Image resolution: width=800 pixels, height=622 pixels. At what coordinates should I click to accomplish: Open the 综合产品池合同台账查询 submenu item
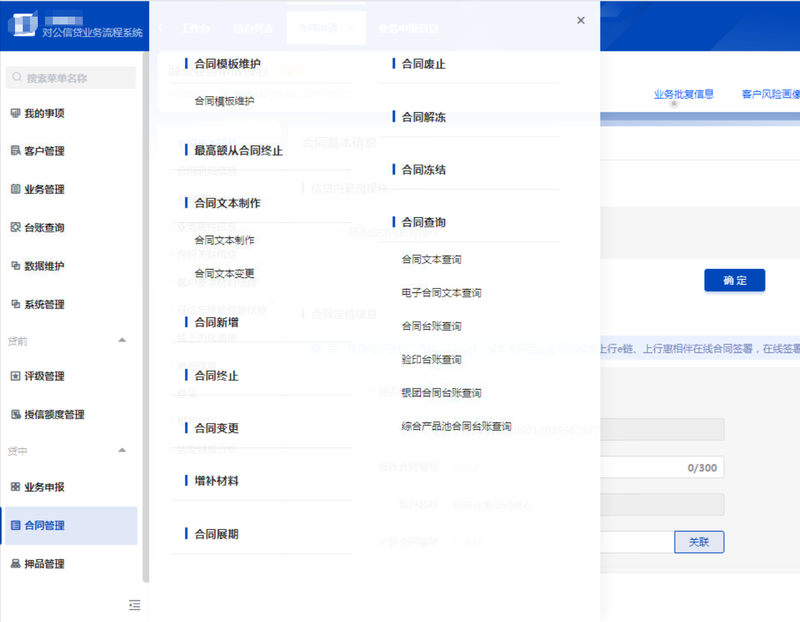point(456,426)
